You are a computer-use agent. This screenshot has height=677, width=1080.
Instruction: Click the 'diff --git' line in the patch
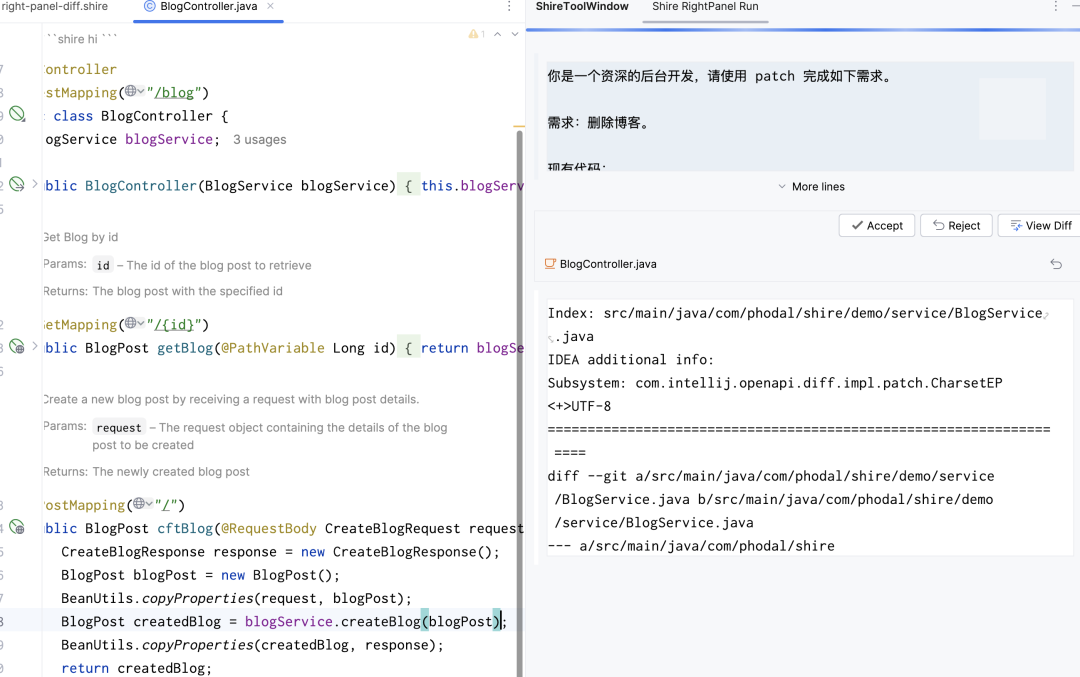pos(771,476)
